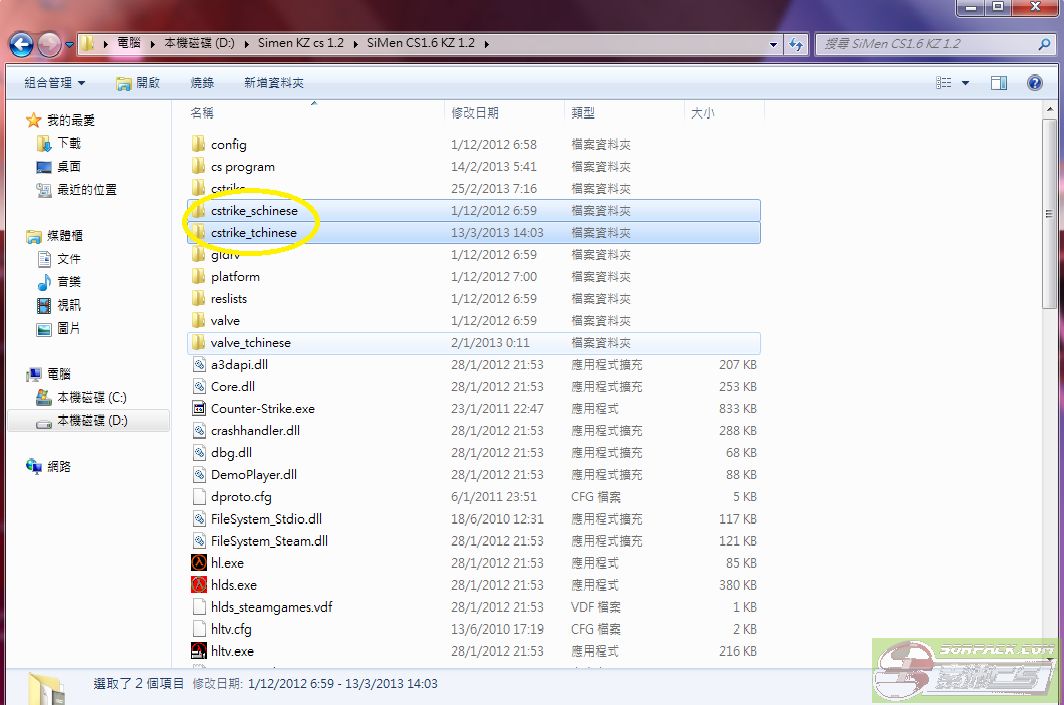Select the Core.dll file icon
1064x705 pixels.
tap(199, 387)
